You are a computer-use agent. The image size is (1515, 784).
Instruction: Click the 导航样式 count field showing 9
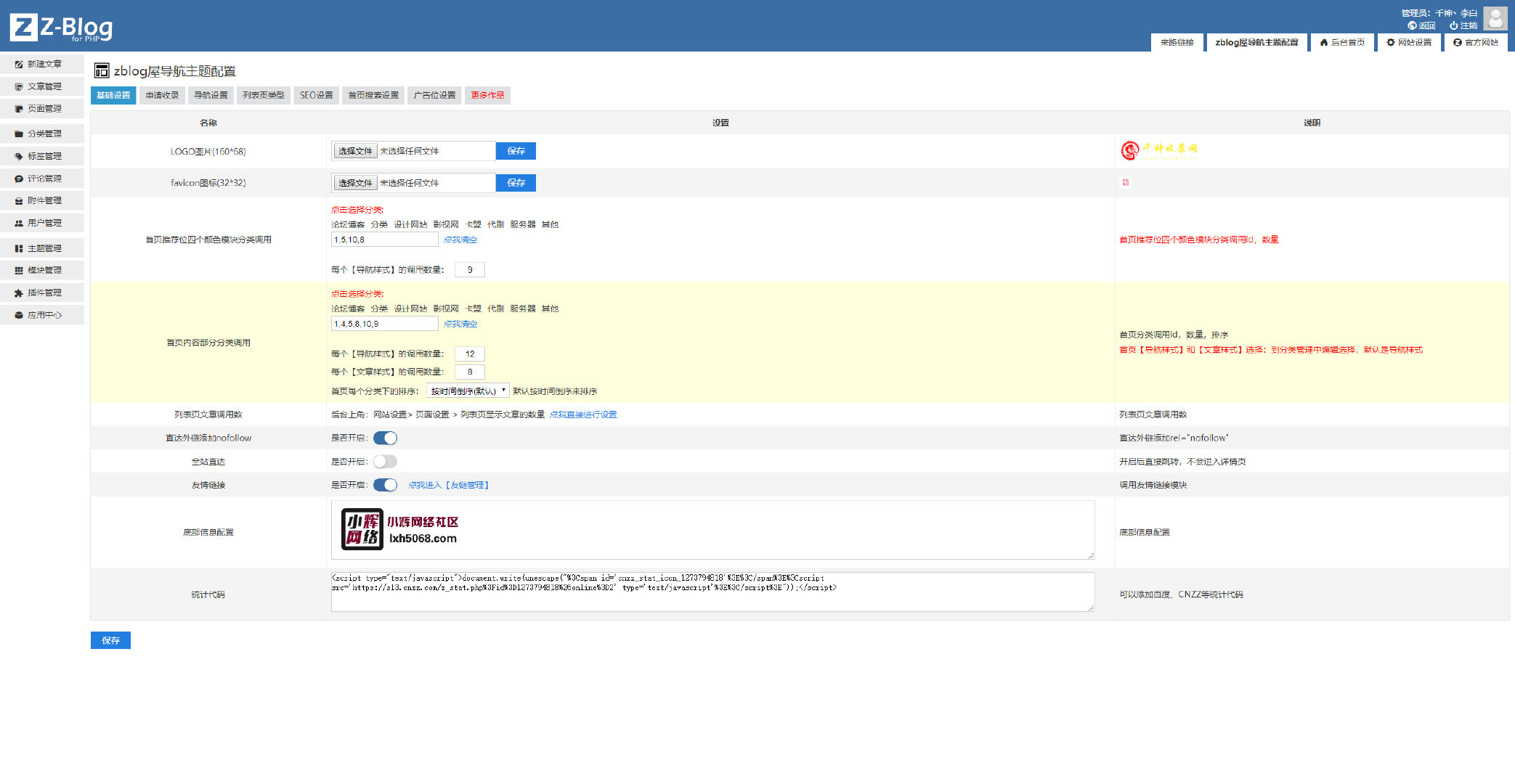click(x=470, y=270)
